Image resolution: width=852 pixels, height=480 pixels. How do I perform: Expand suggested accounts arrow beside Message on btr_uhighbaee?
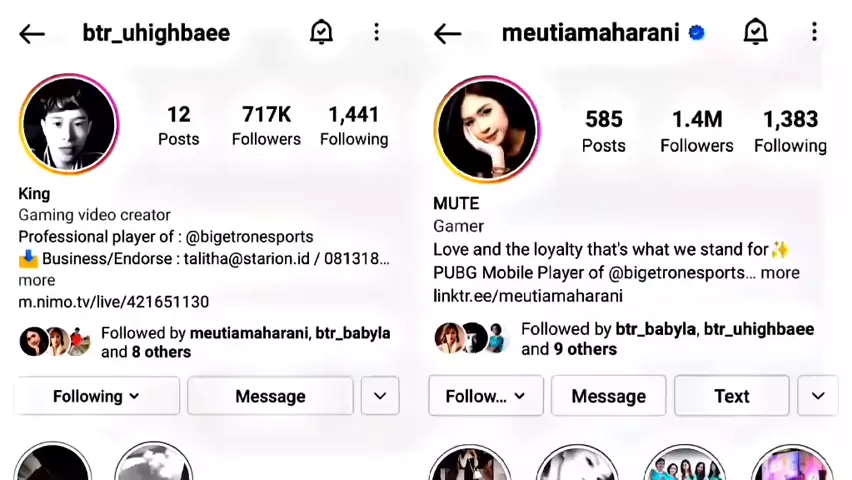pyautogui.click(x=380, y=396)
